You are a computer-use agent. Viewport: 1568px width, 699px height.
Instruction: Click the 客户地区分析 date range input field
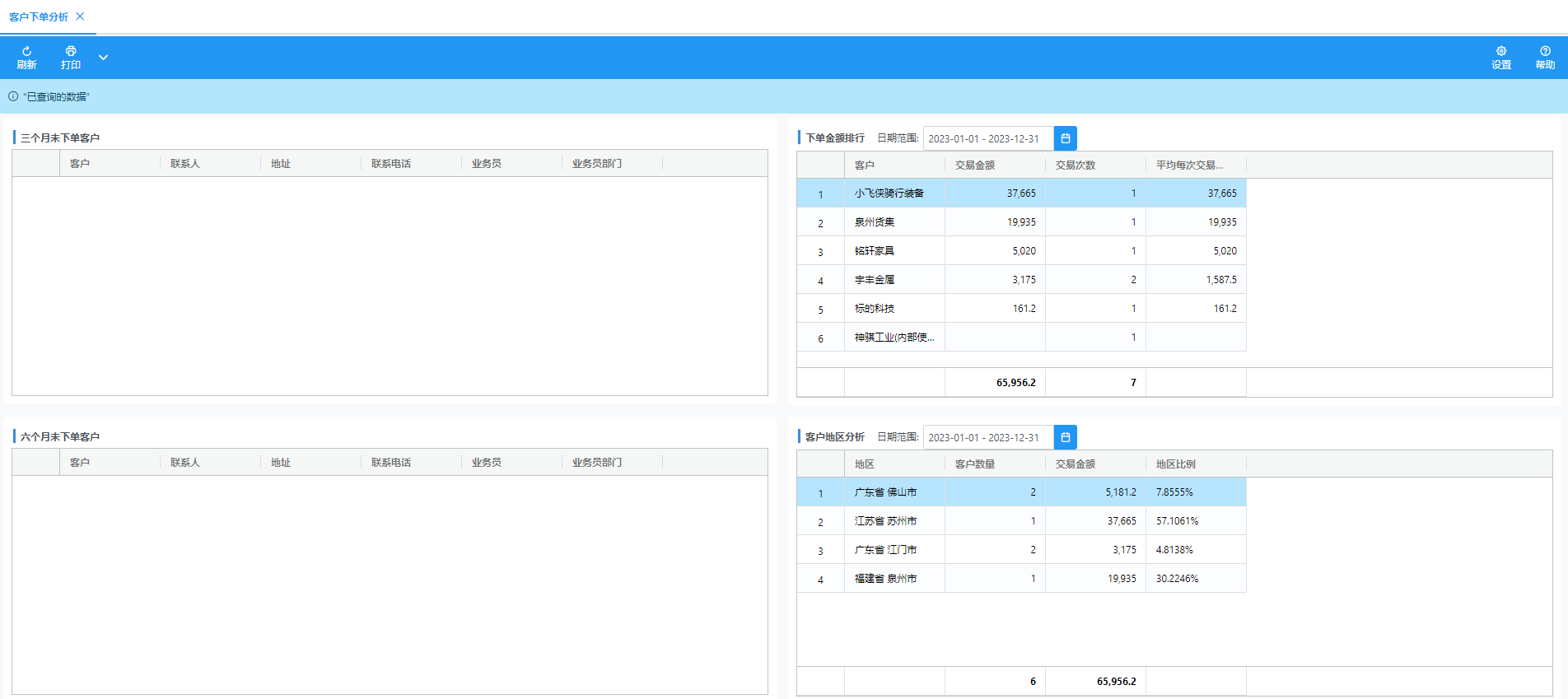pos(987,437)
